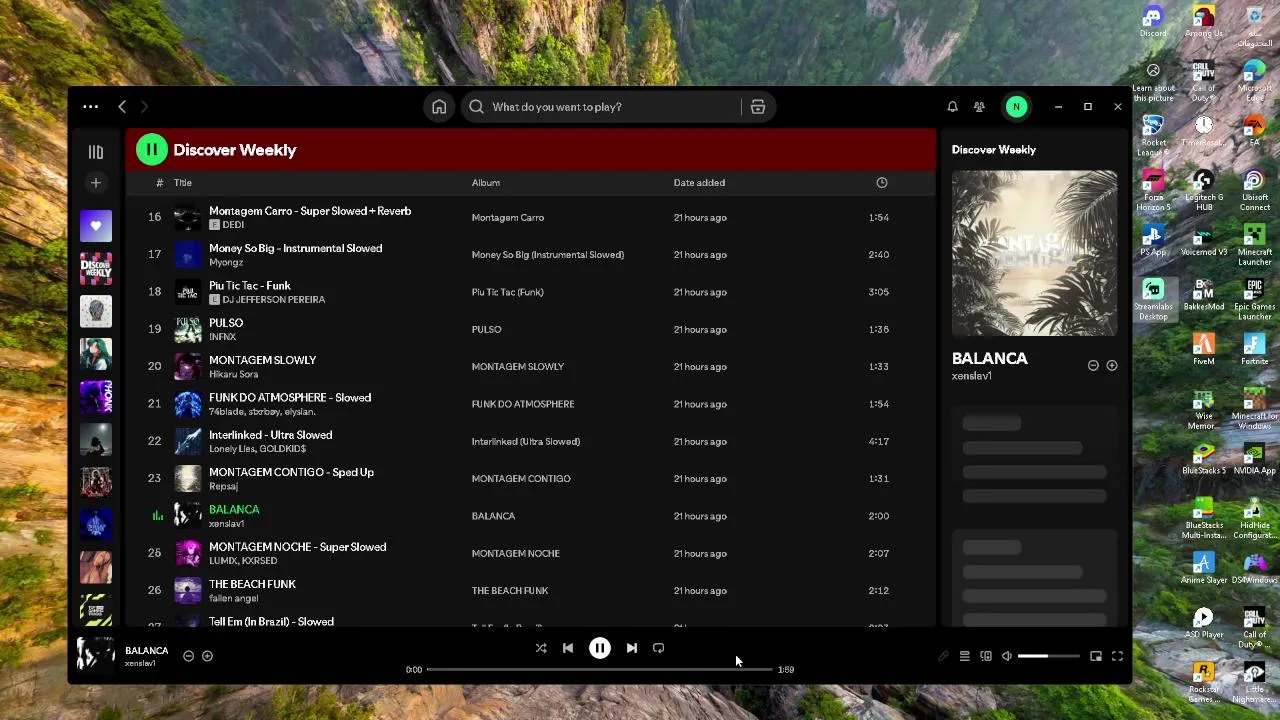Sort tracks by the Album column
The height and width of the screenshot is (720, 1280).
(486, 183)
